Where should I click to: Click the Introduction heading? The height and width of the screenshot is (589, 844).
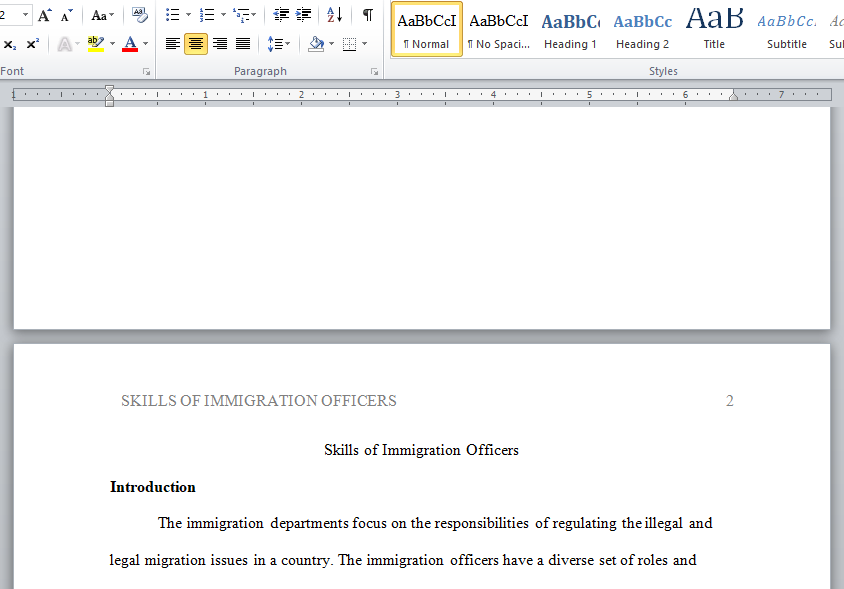tap(153, 487)
